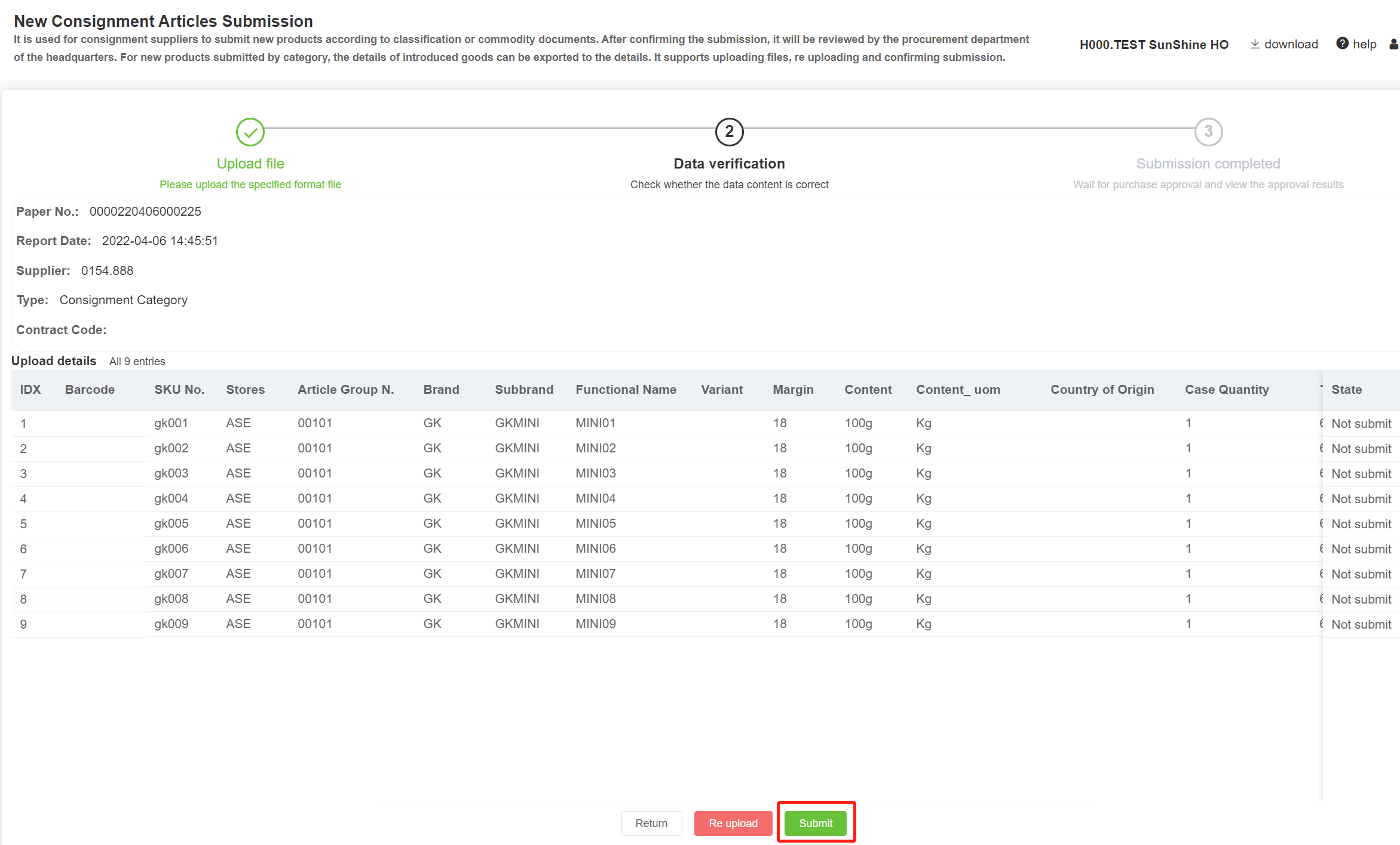Click the State column header
This screenshot has height=845, width=1400.
click(1346, 390)
